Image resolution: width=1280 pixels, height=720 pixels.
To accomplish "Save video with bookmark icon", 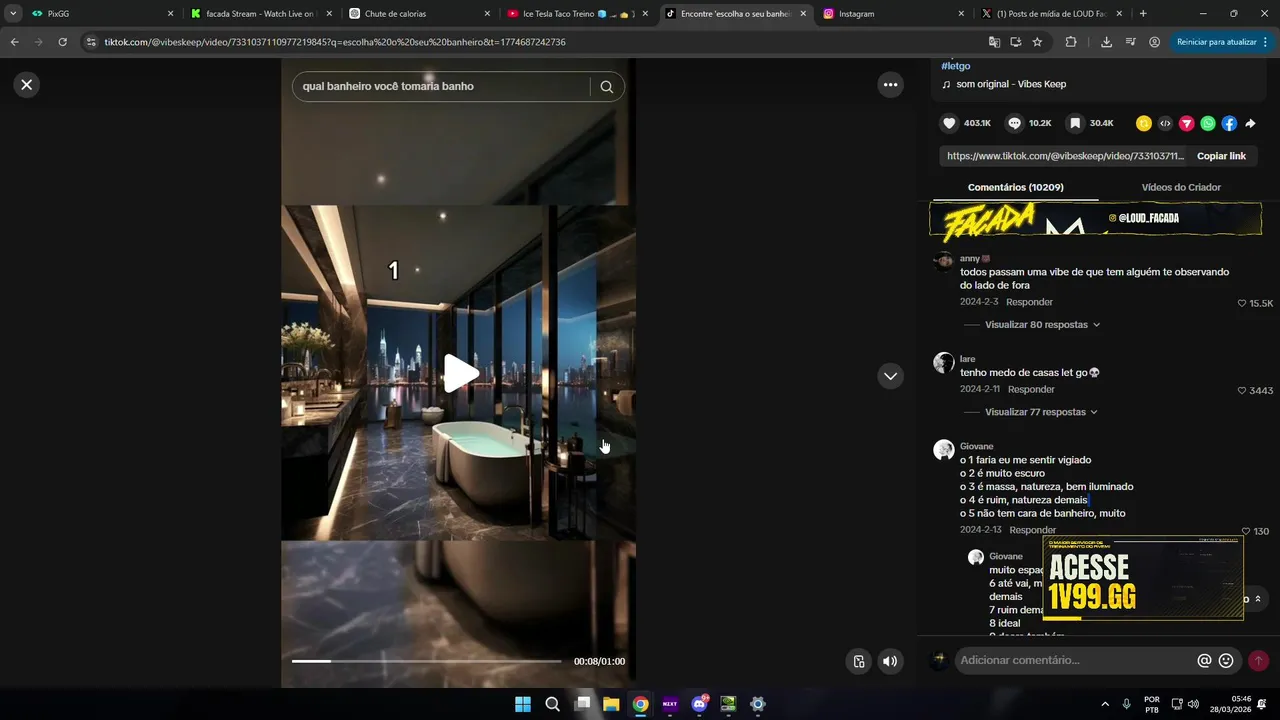I will [1075, 123].
